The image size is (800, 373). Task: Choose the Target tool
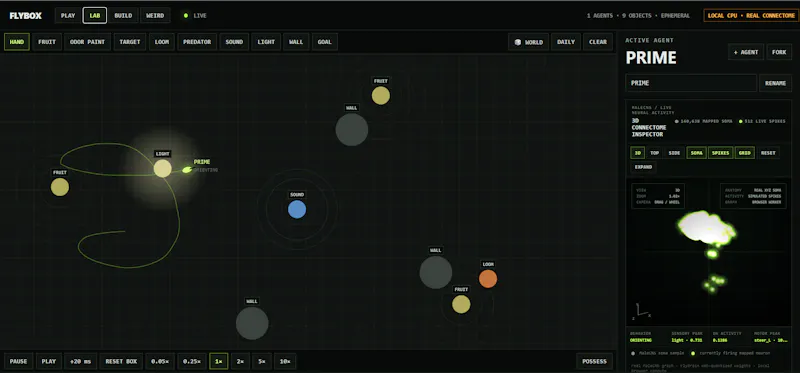pyautogui.click(x=130, y=42)
